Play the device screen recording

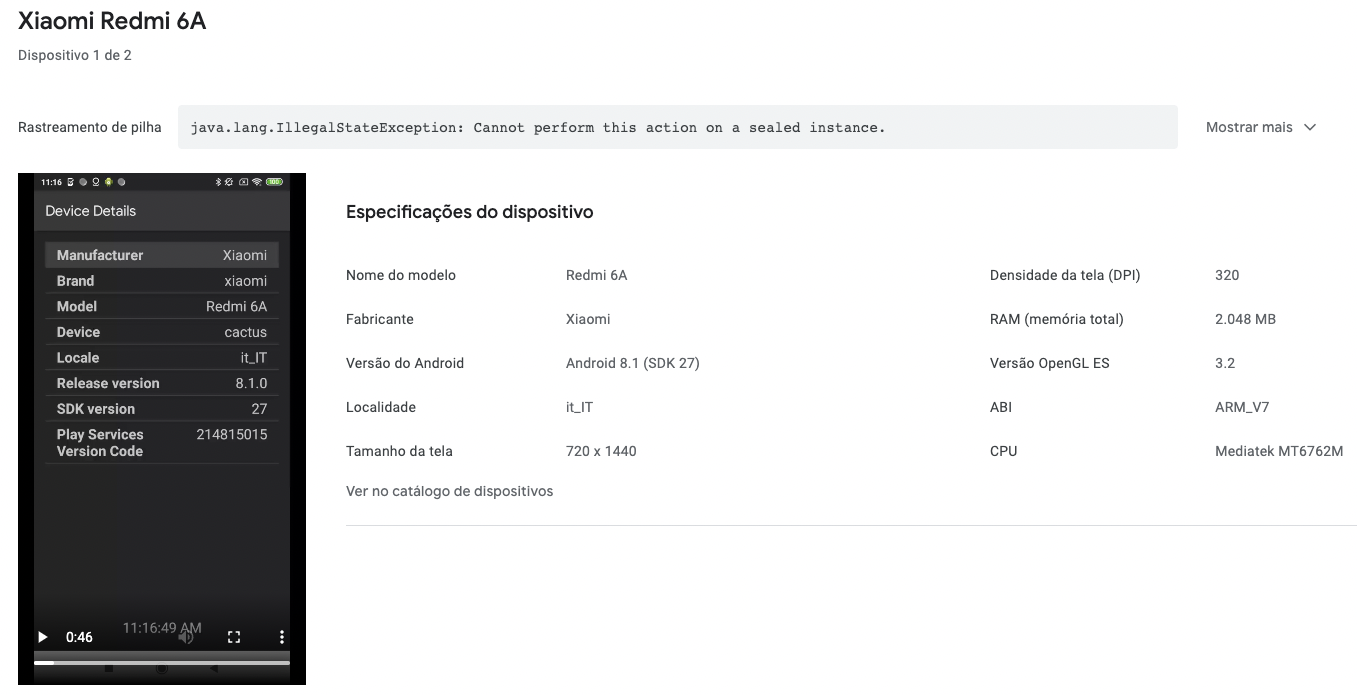(41, 637)
